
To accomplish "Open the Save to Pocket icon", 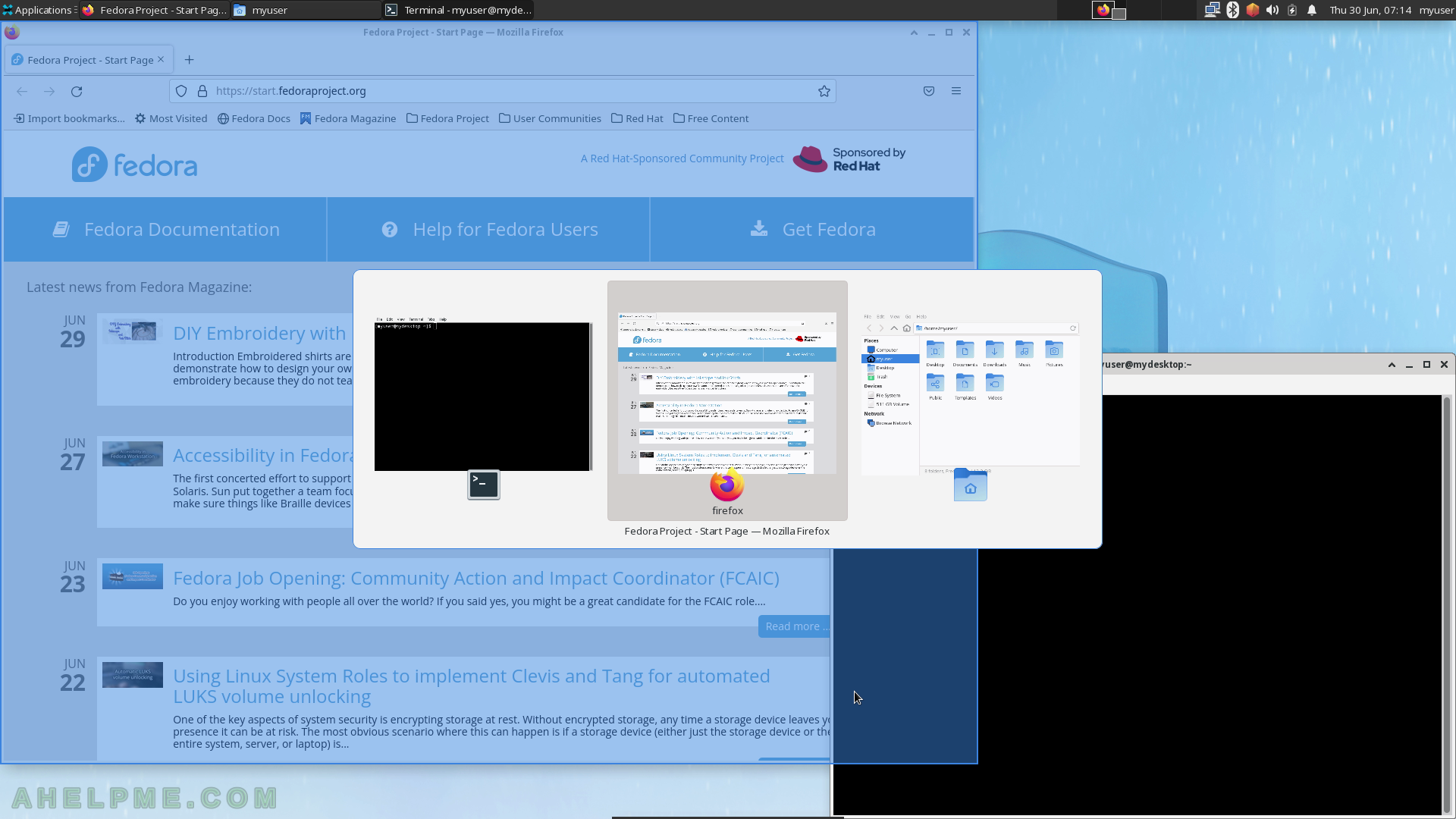I will pos(929,91).
